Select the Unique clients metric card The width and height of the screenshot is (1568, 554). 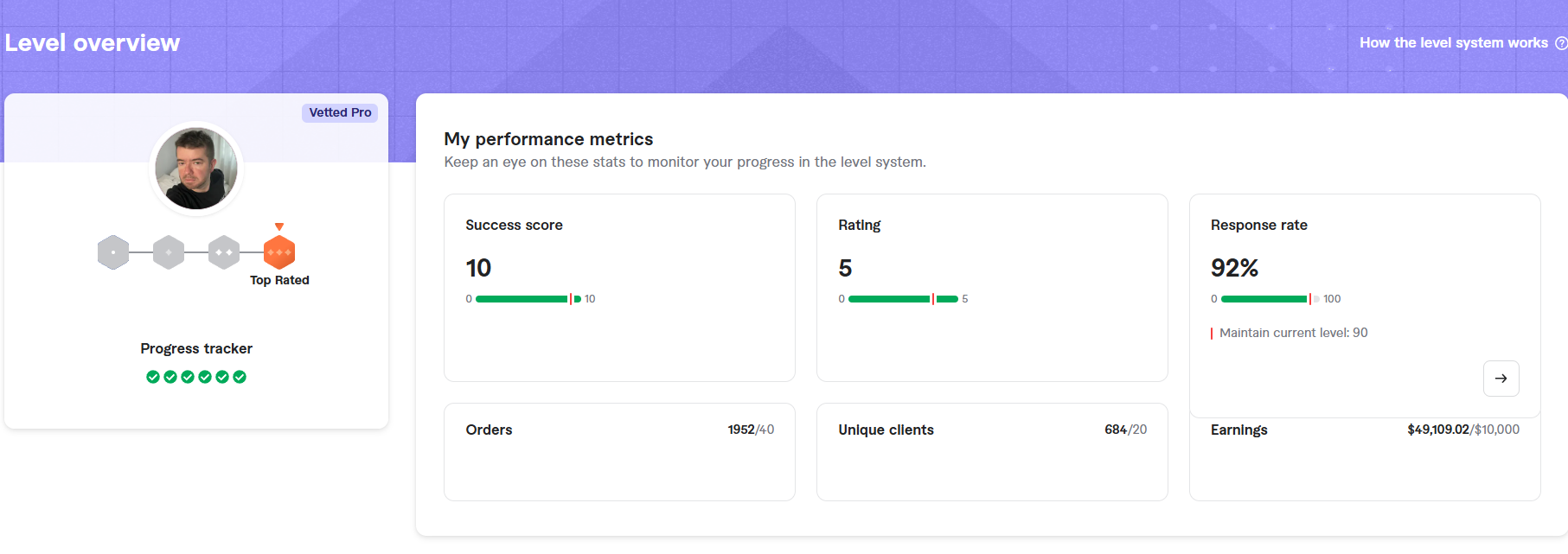click(x=992, y=452)
